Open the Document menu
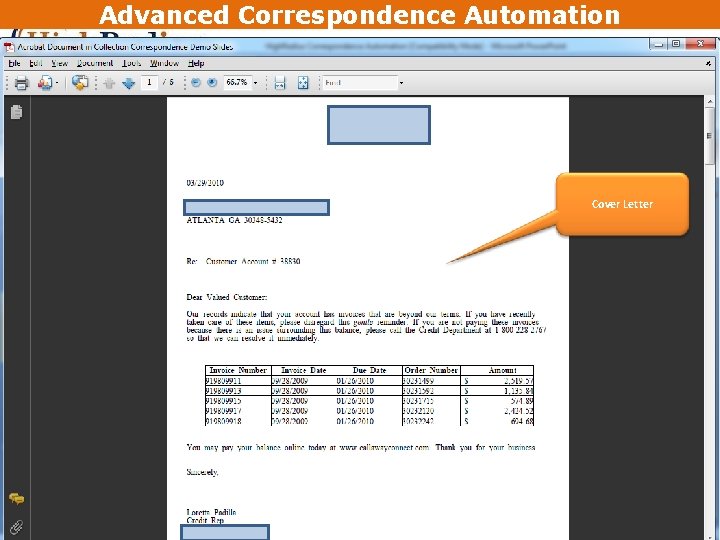Image resolution: width=720 pixels, height=540 pixels. (x=95, y=63)
